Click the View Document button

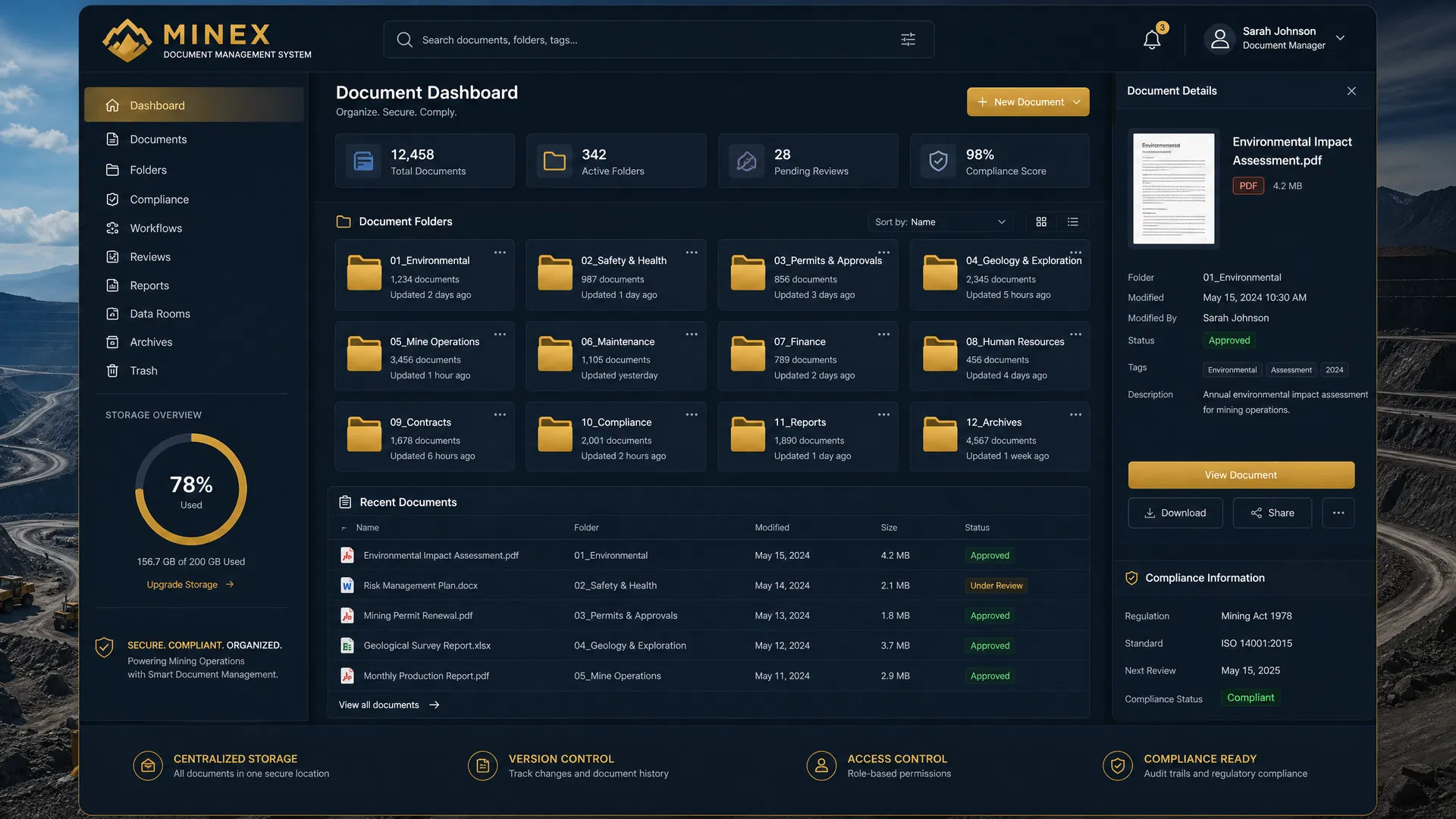(x=1241, y=475)
